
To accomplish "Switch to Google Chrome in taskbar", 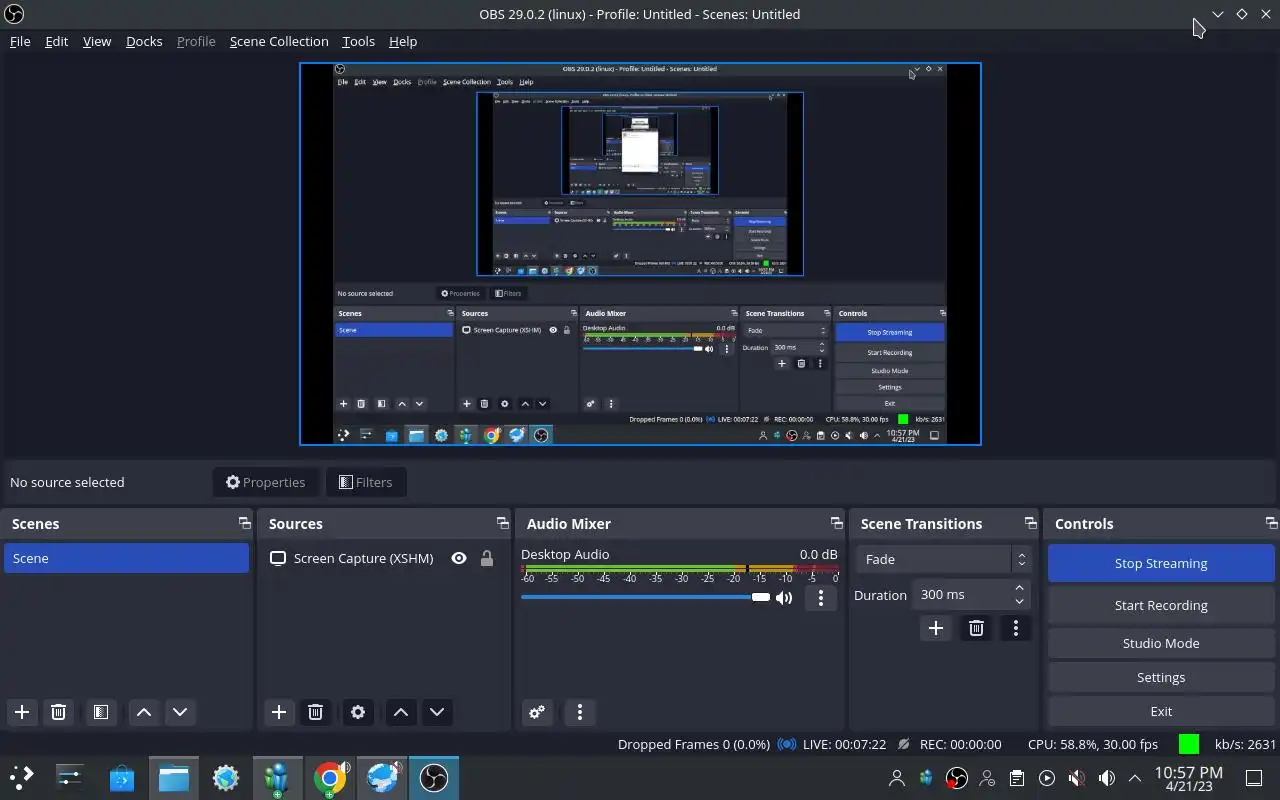I will point(330,778).
